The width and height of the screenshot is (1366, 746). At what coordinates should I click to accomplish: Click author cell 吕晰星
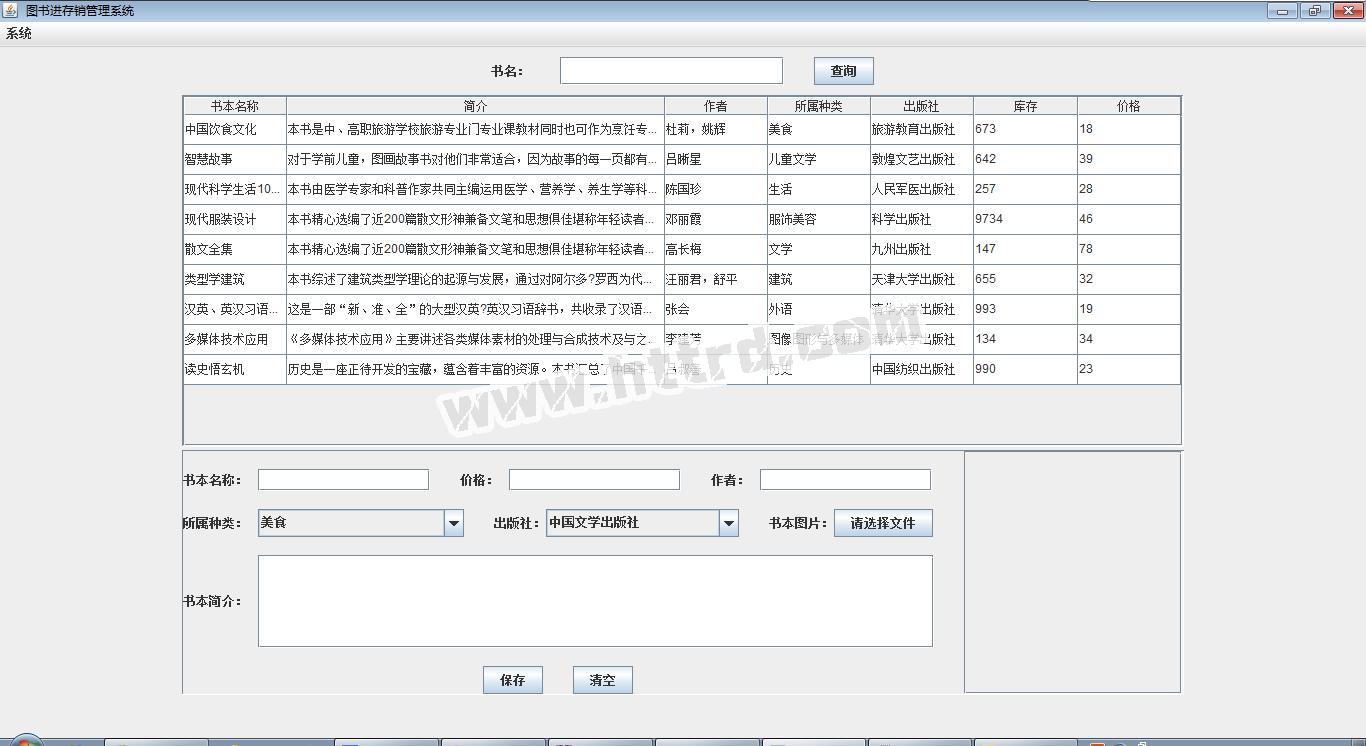pos(716,159)
